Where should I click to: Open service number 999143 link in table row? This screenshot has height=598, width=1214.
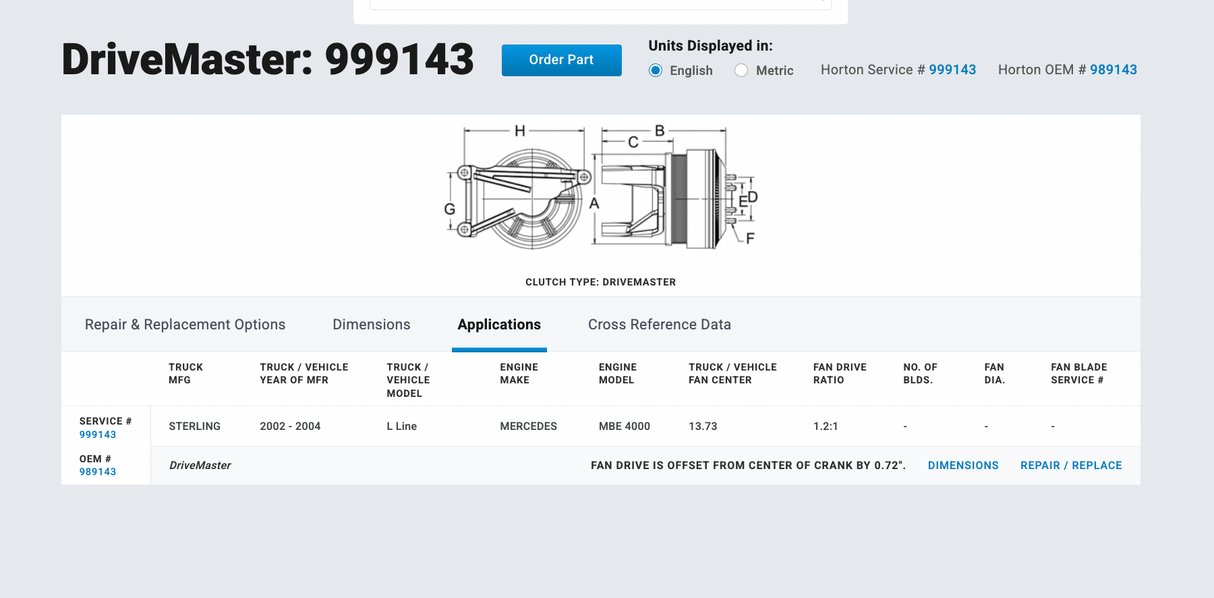point(98,435)
